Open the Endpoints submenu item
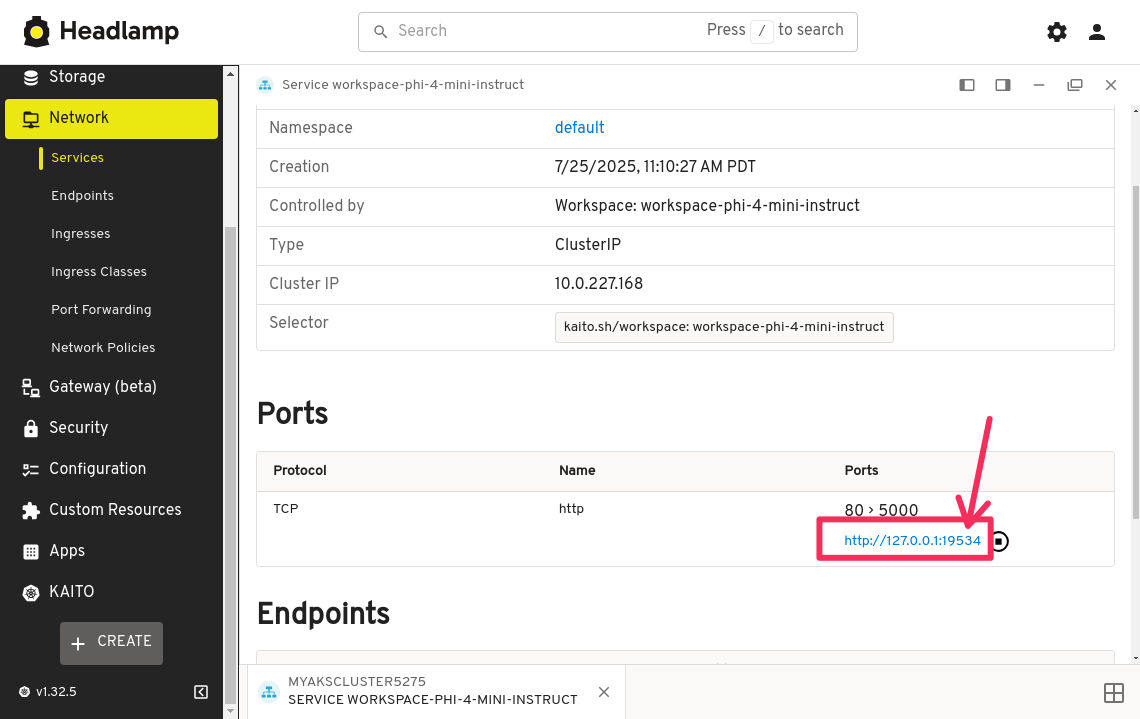 [x=82, y=196]
